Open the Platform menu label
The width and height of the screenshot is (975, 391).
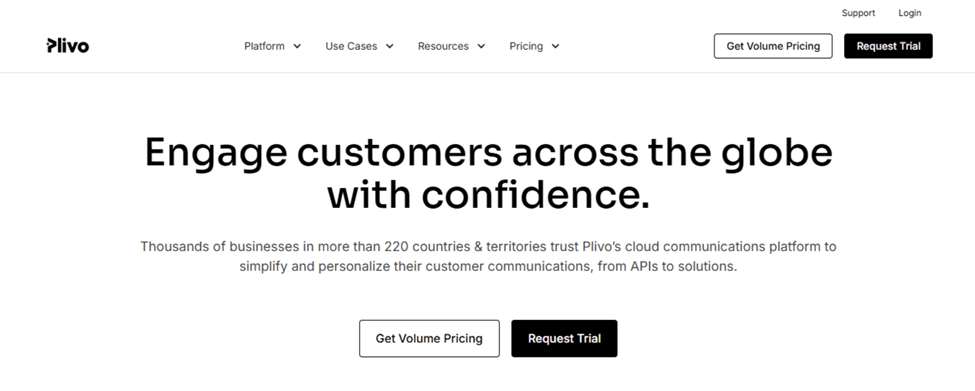click(x=264, y=46)
